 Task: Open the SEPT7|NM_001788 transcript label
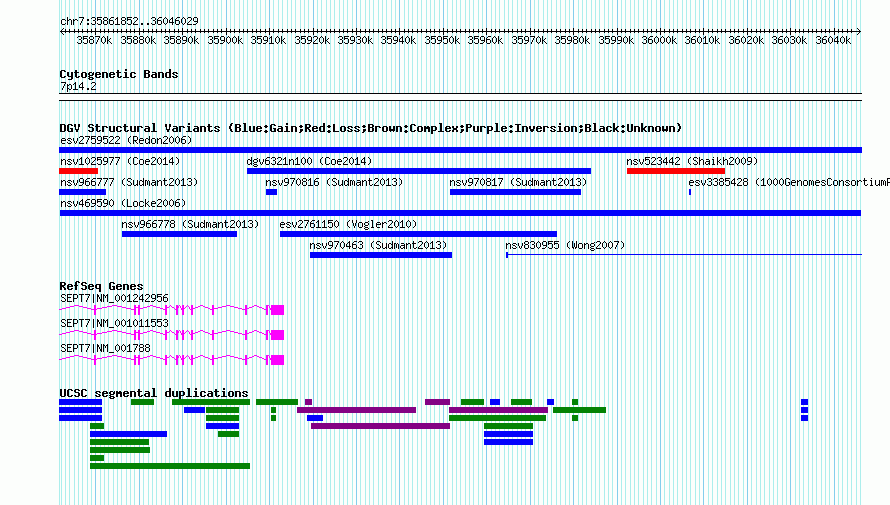[105, 348]
